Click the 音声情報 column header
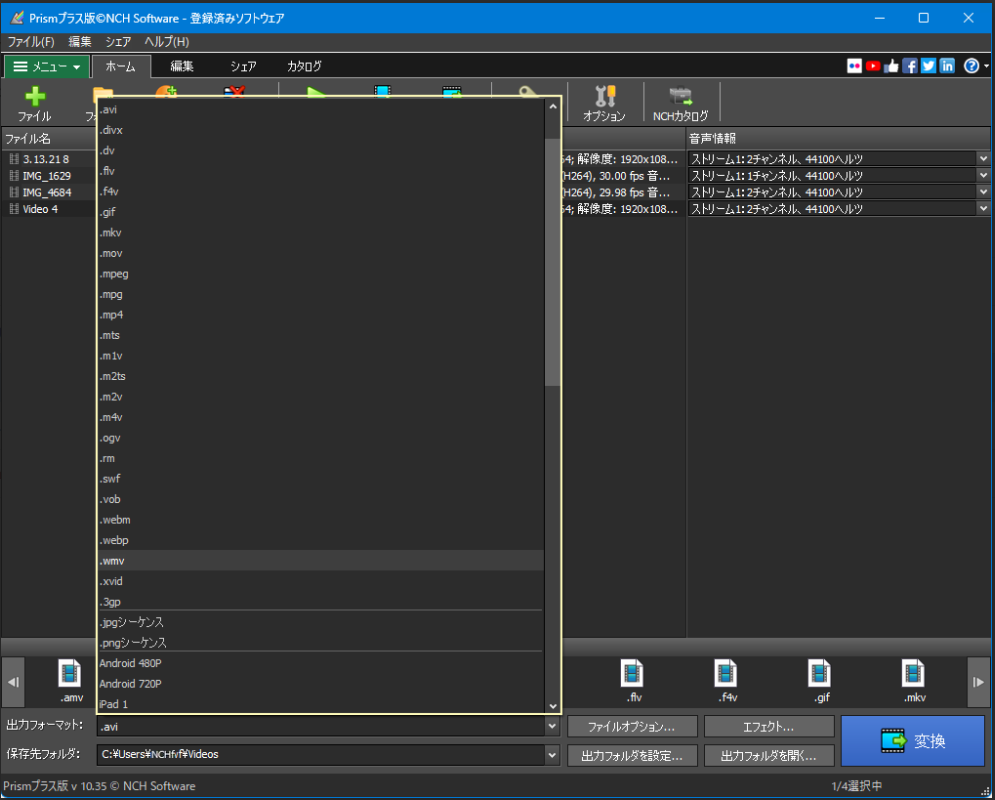995x800 pixels. click(x=838, y=138)
